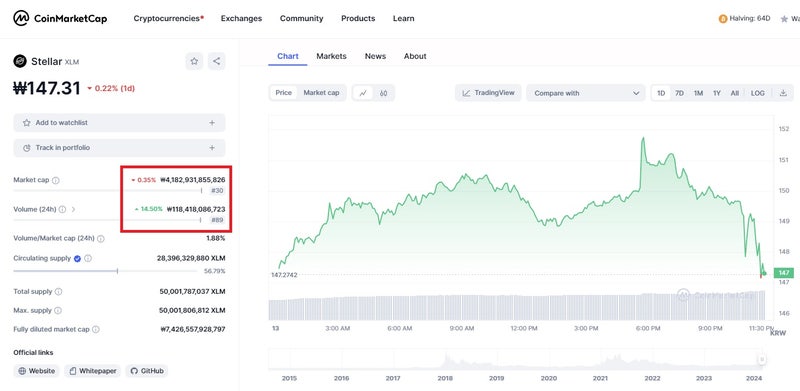Click the star favorite icon beside Stellar
Image resolution: width=800 pixels, height=391 pixels.
coord(194,61)
